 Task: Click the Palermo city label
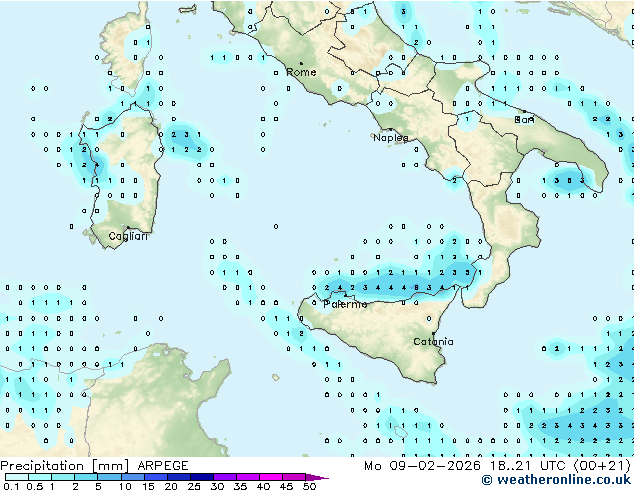(345, 304)
